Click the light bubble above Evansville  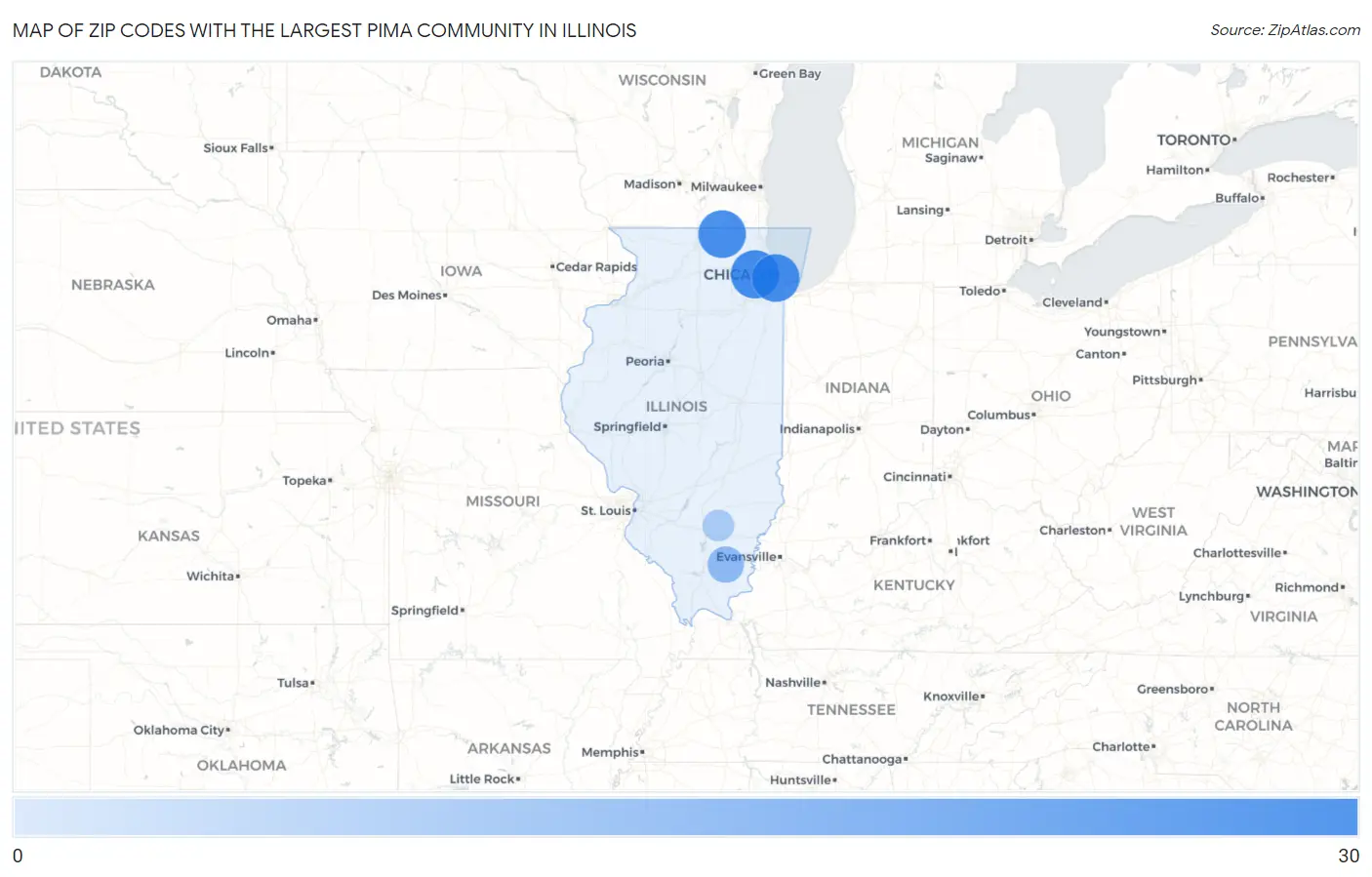coord(718,525)
